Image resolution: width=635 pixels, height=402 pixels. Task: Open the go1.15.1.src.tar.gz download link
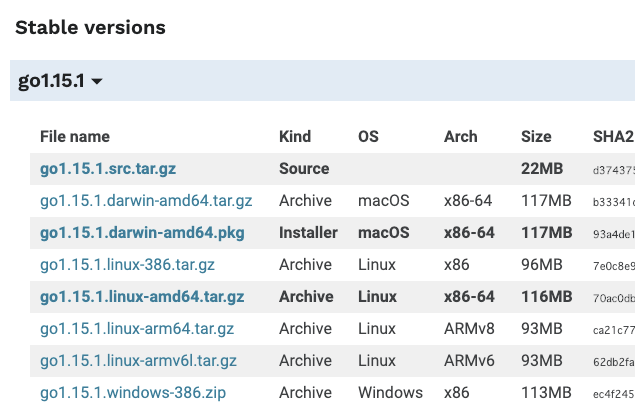click(x=108, y=169)
